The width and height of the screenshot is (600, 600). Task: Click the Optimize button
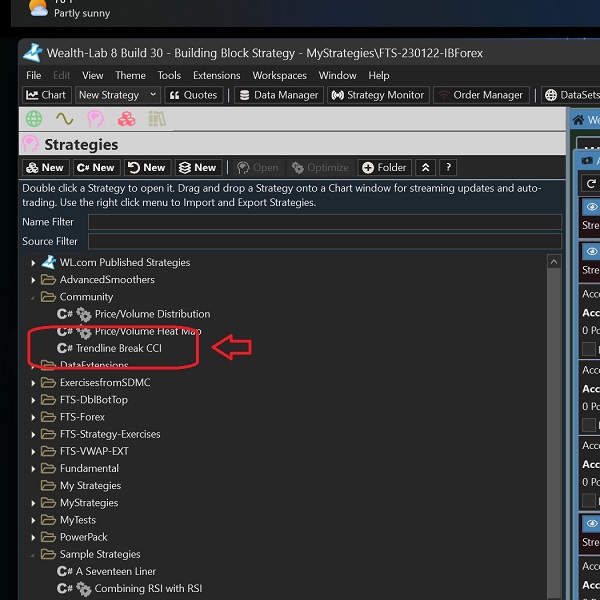click(x=321, y=168)
